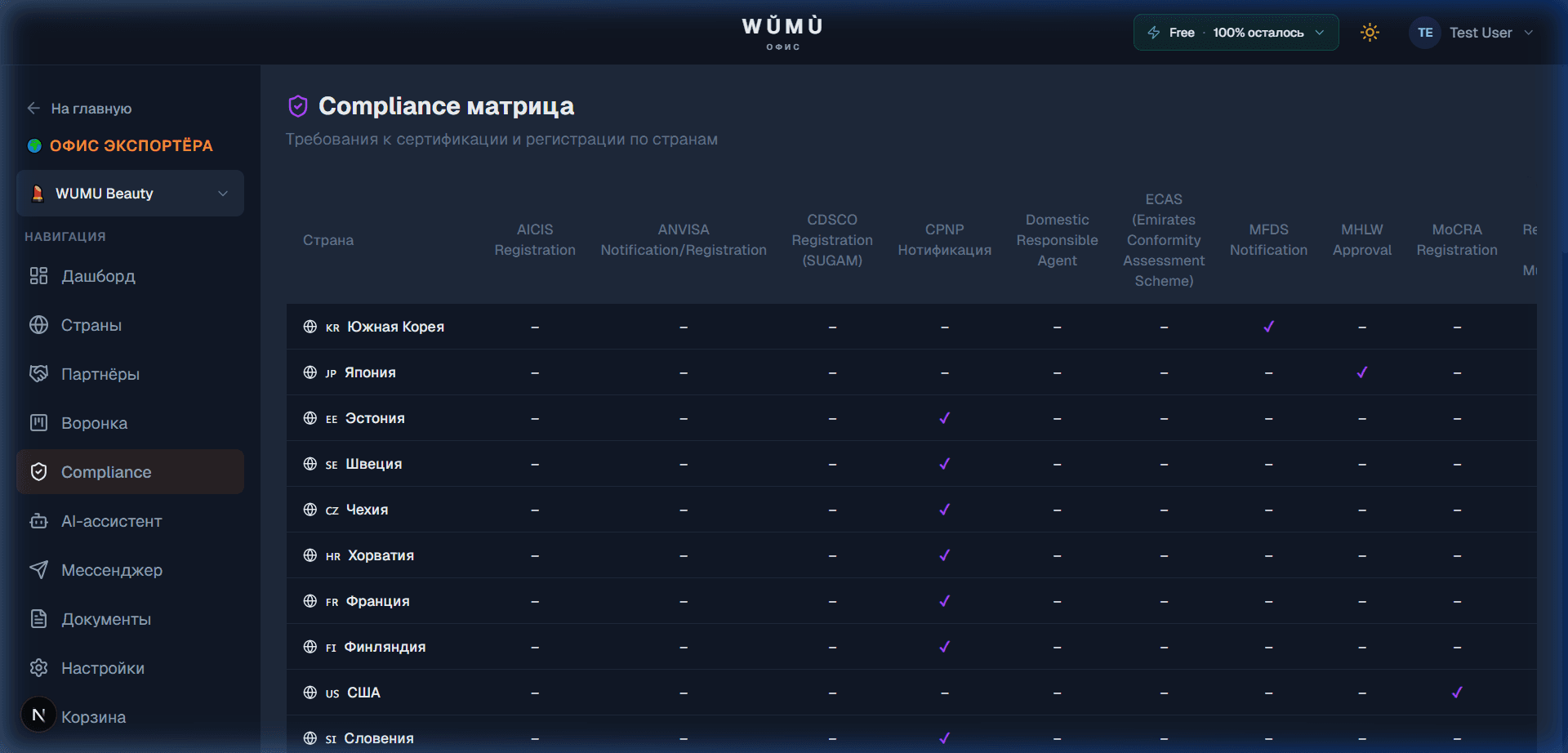Click the gear icon for Настройки

point(38,668)
